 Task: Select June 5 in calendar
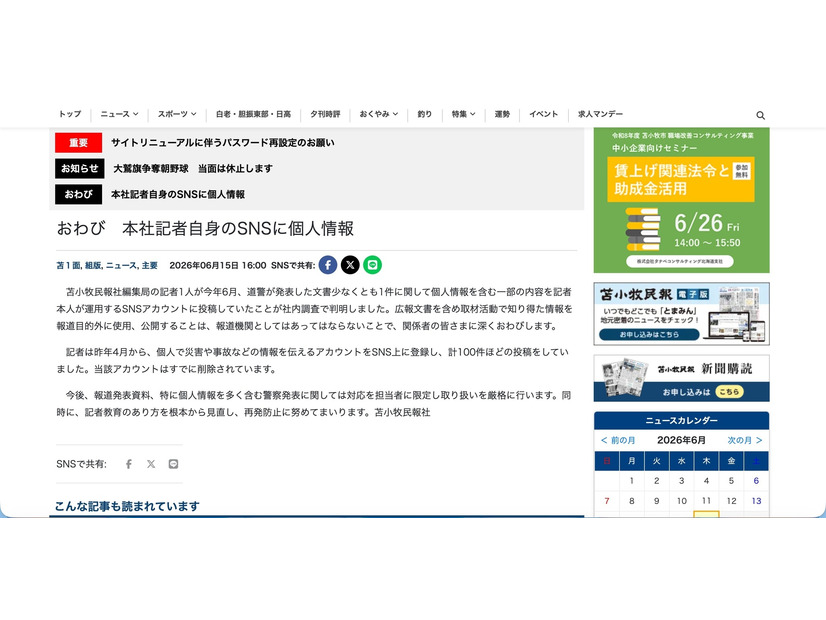731,481
